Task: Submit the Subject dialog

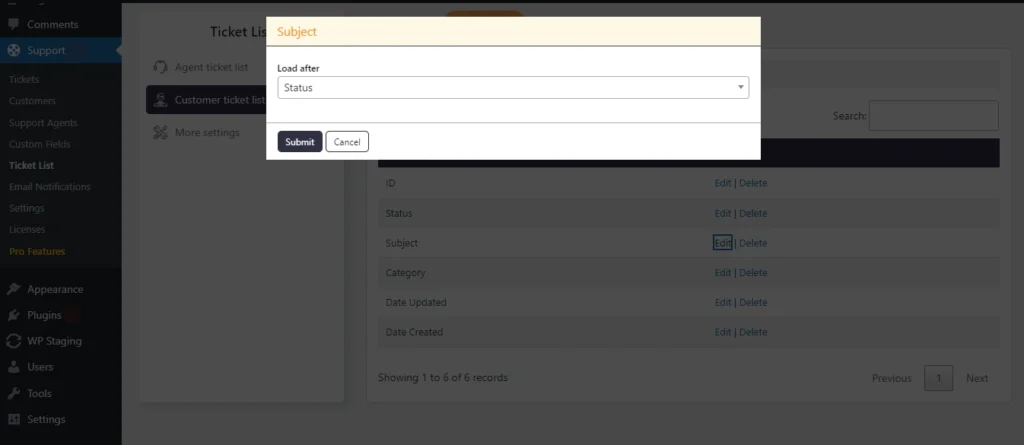Action: [300, 142]
